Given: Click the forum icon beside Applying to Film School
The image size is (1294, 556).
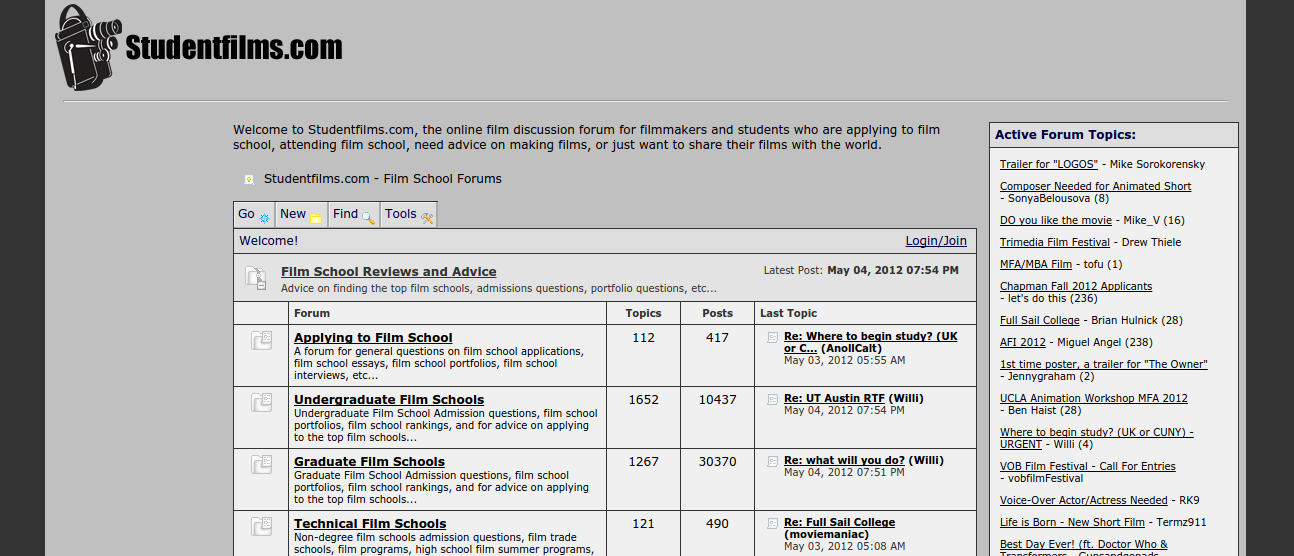Looking at the screenshot, I should (261, 341).
